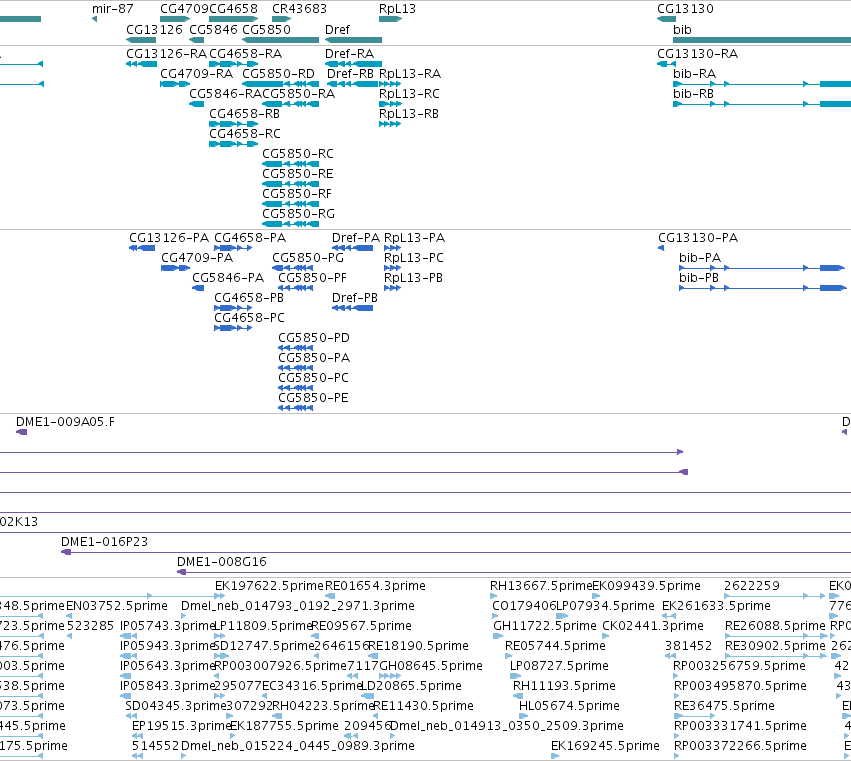Click the CG4658-PB protein label
The width and height of the screenshot is (851, 761).
click(x=249, y=298)
